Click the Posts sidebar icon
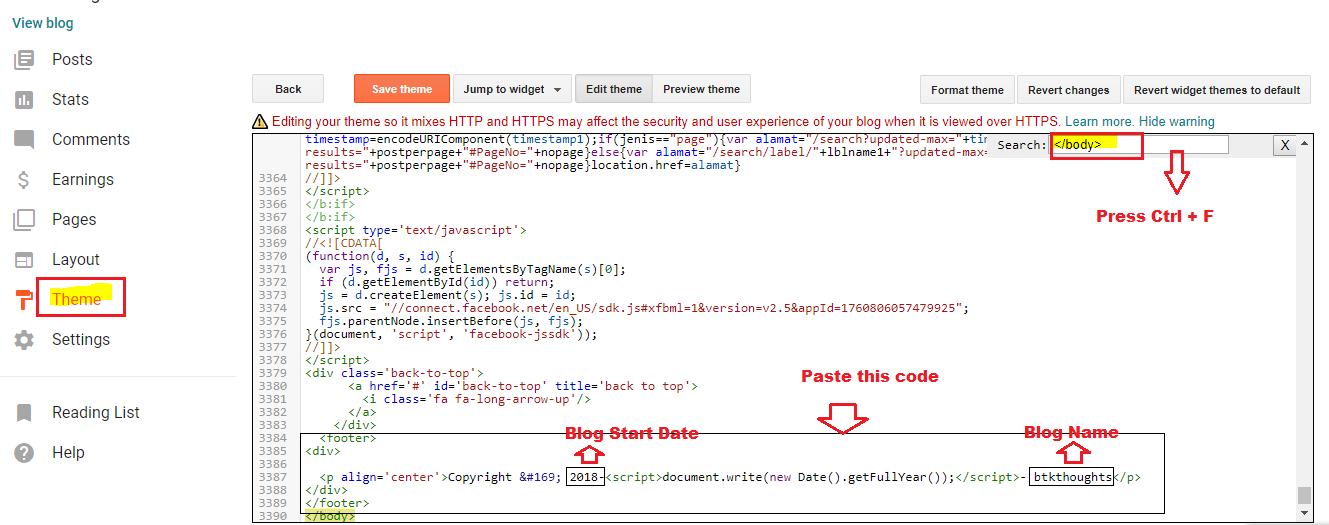 pos(24,59)
